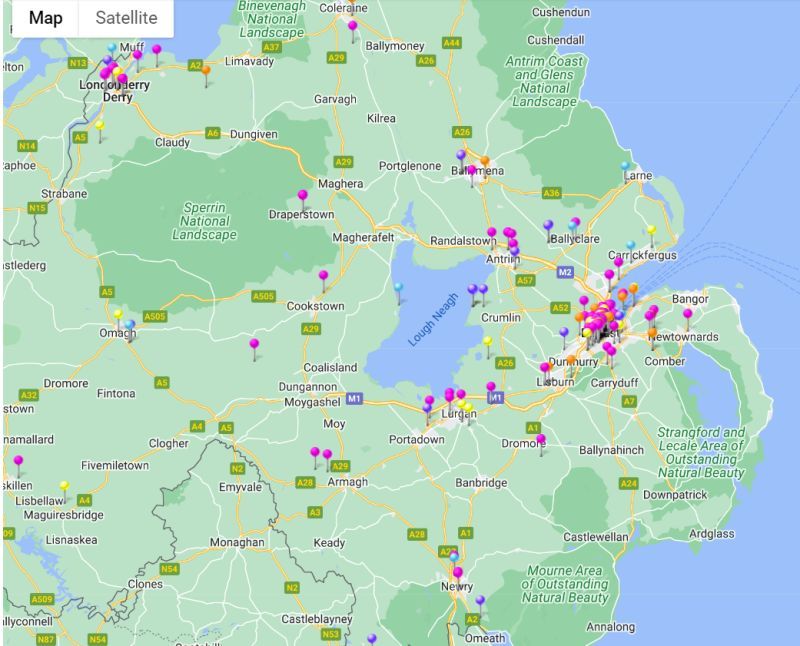Click the yellow pin near Maguiresbridge
This screenshot has width=800, height=646.
pyautogui.click(x=64, y=486)
